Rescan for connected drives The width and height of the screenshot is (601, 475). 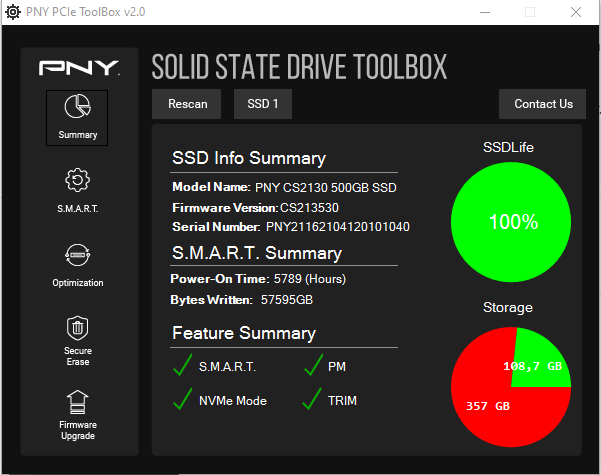[187, 104]
